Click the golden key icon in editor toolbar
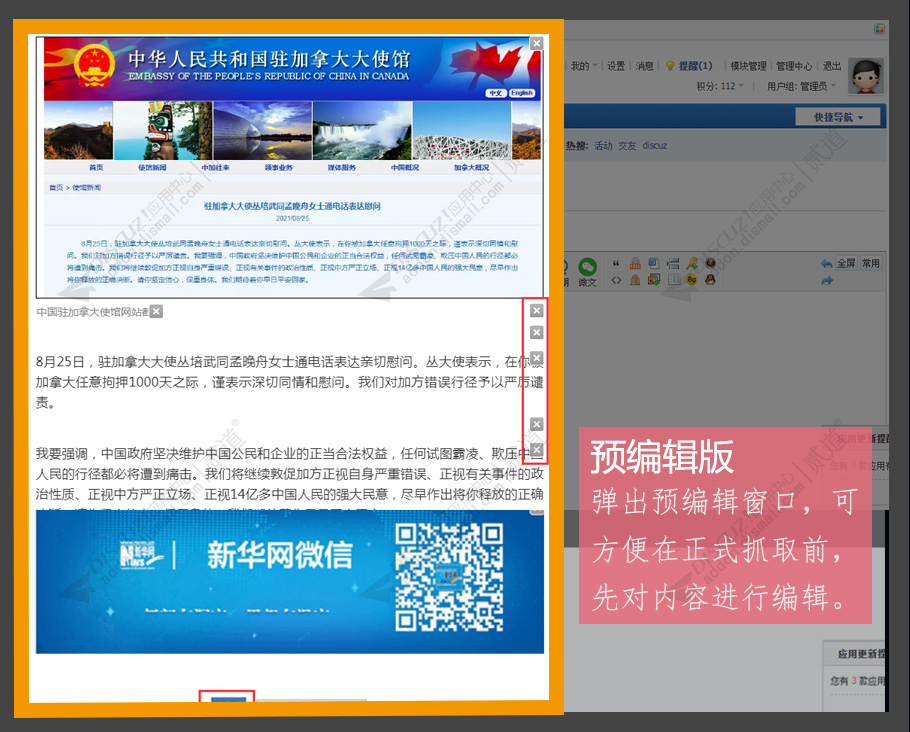Screen dimensions: 910x732 (x=692, y=264)
